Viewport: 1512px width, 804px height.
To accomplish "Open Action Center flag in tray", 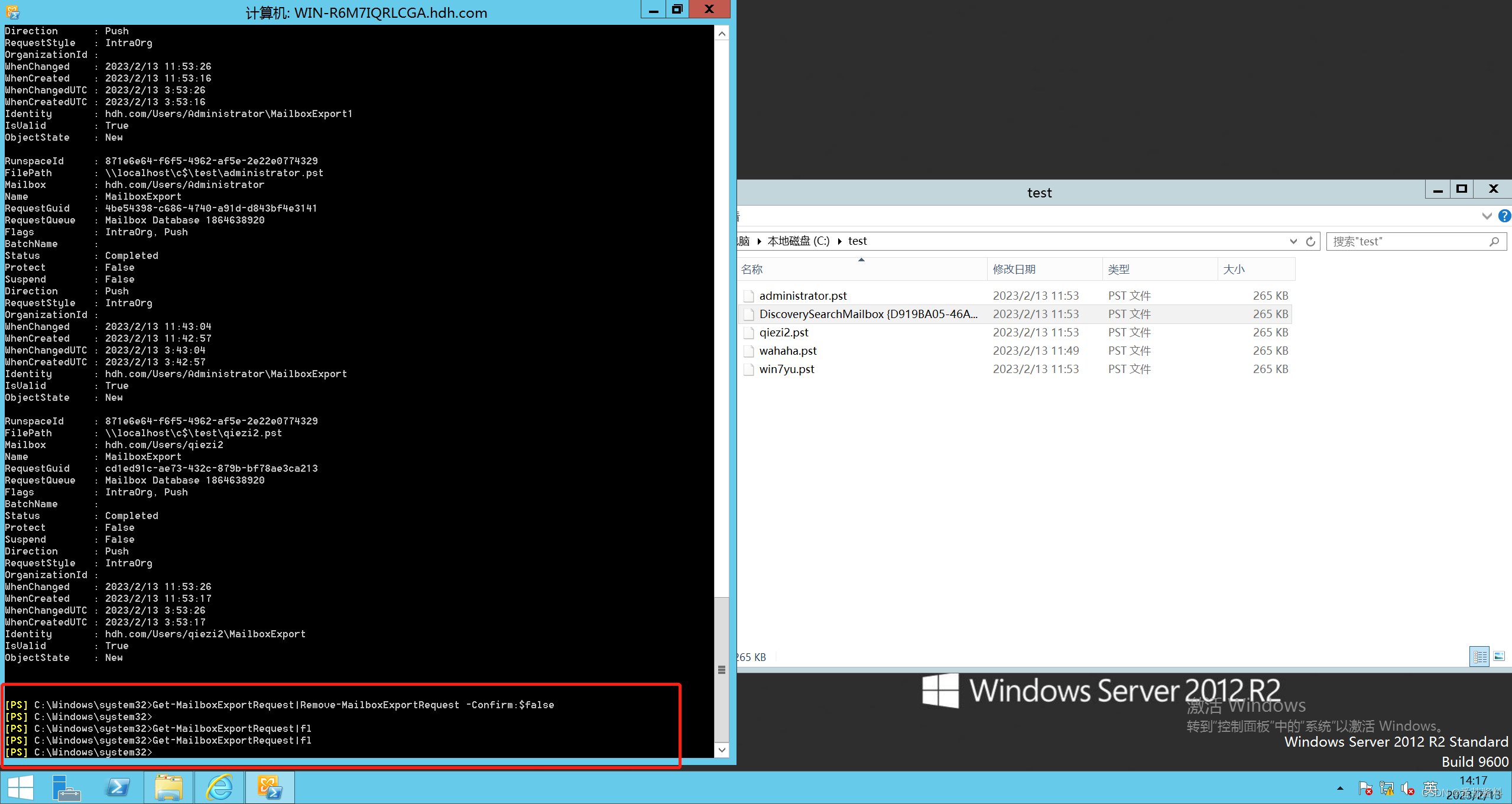I will point(1365,788).
